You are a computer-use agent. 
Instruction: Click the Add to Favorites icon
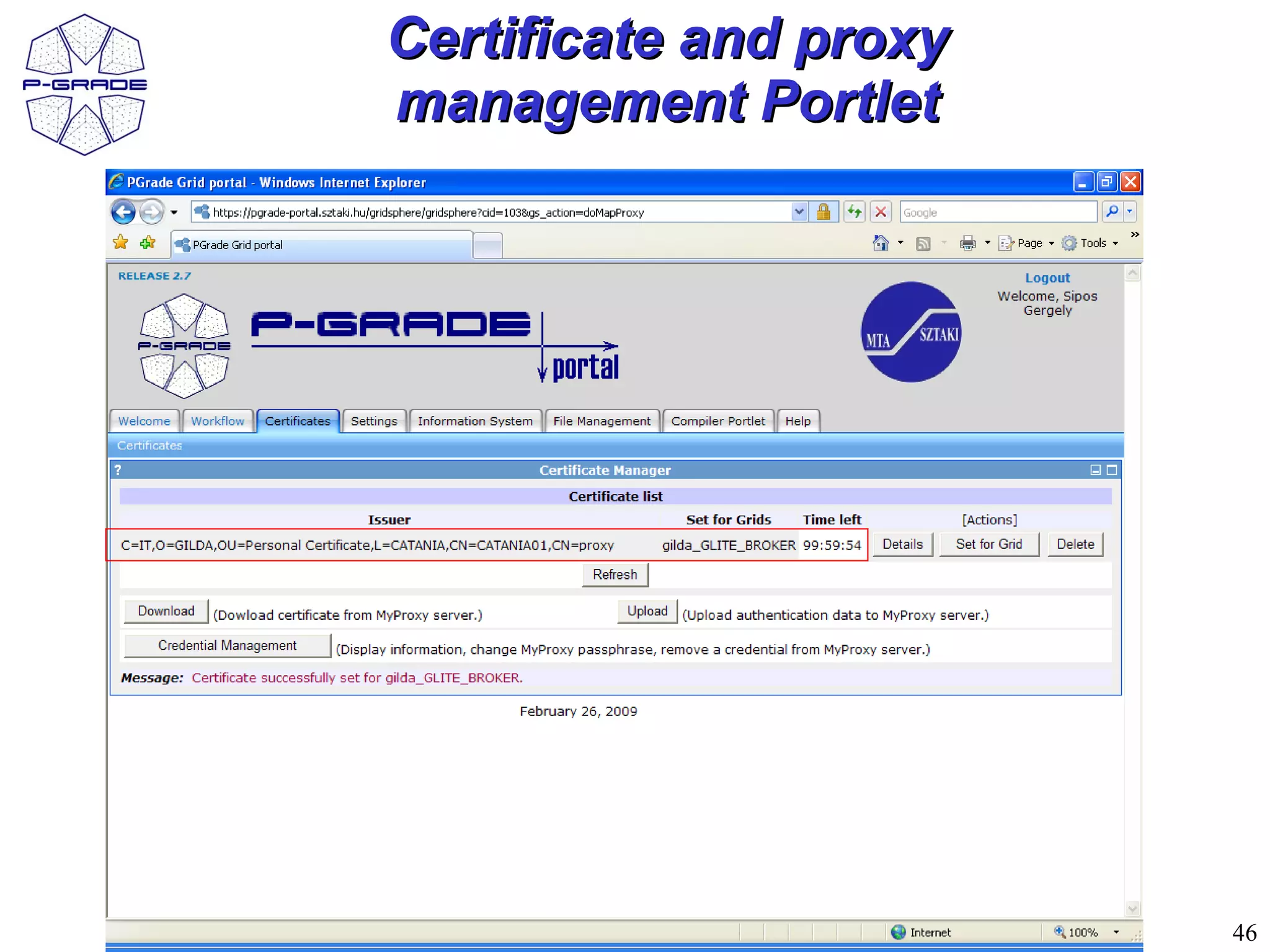point(148,242)
